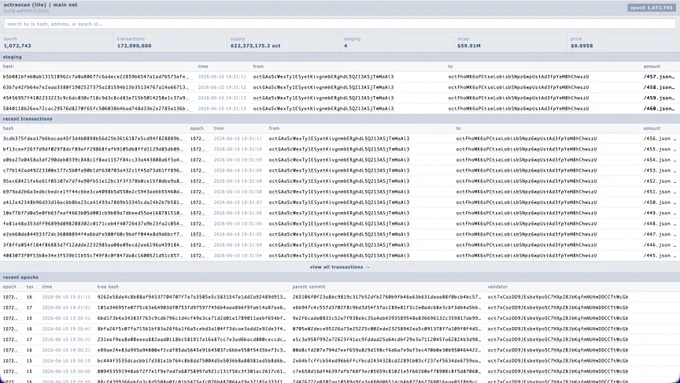
Task: Open epoch link in row /456.json
Action: [x=197, y=139]
